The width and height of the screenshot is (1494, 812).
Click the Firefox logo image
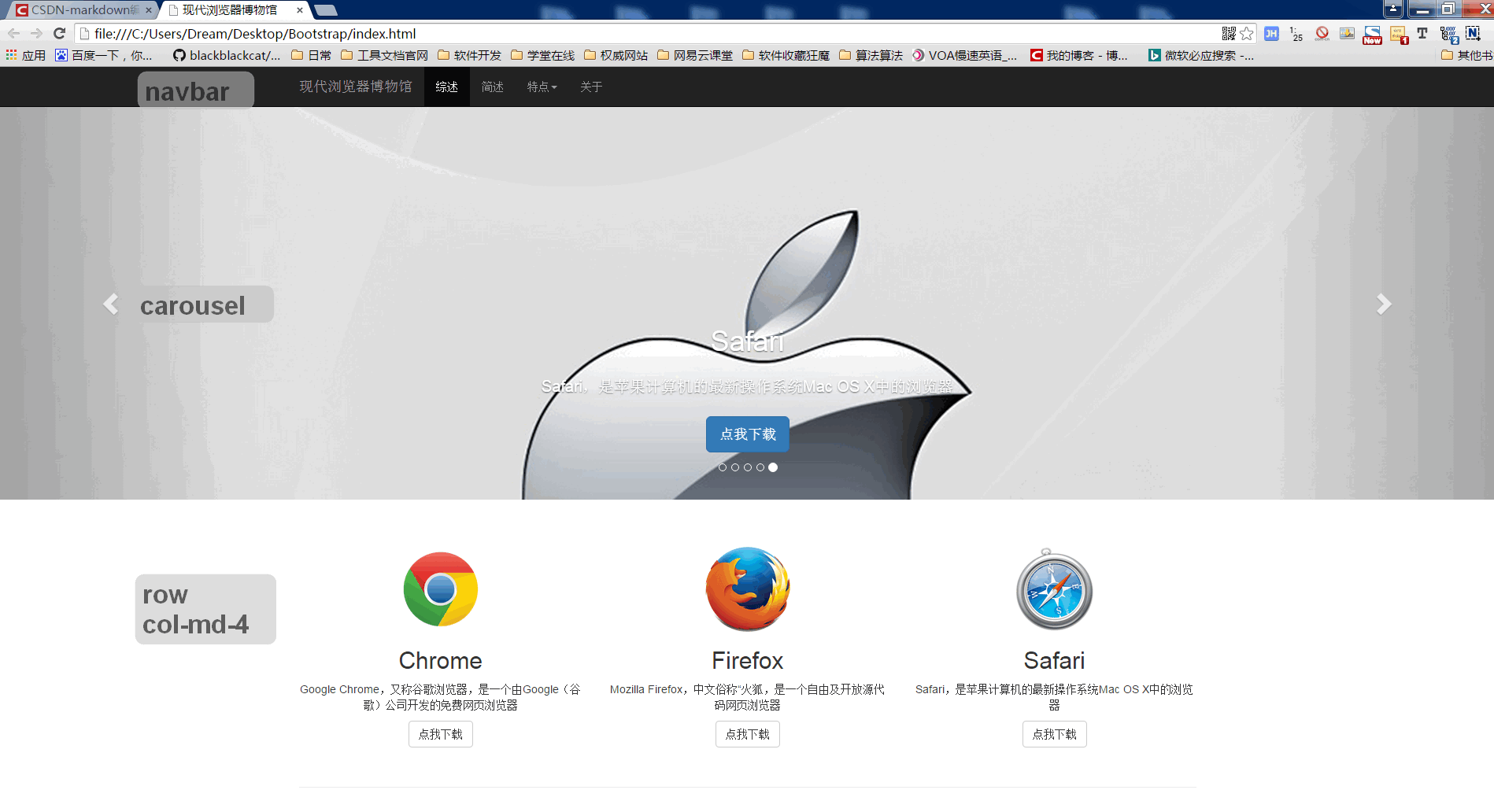pos(747,589)
